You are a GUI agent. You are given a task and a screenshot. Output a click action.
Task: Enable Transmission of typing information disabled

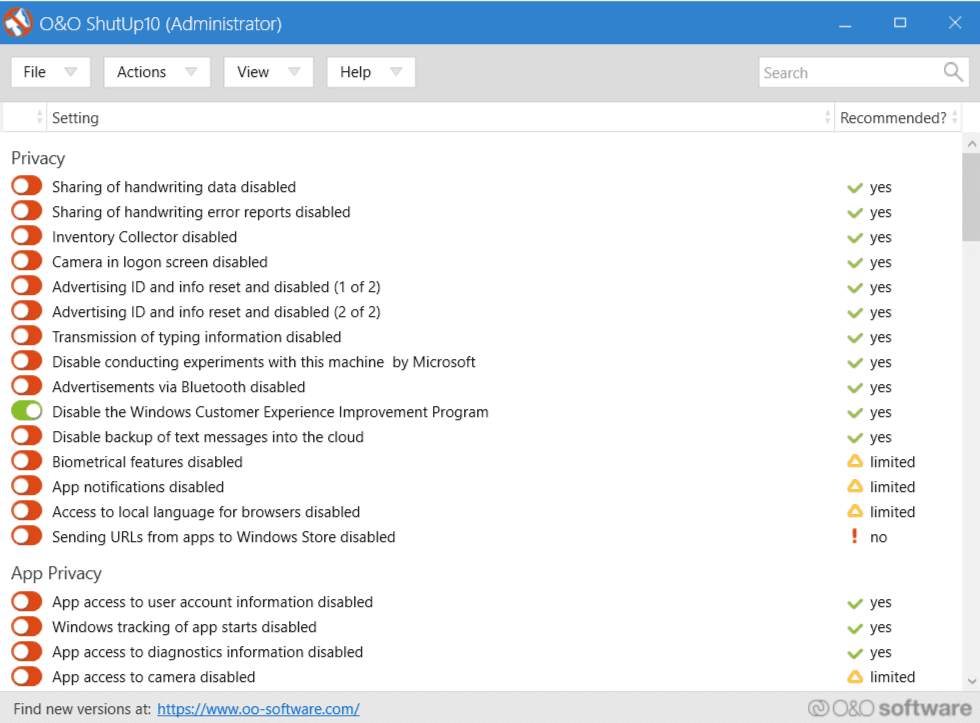26,336
